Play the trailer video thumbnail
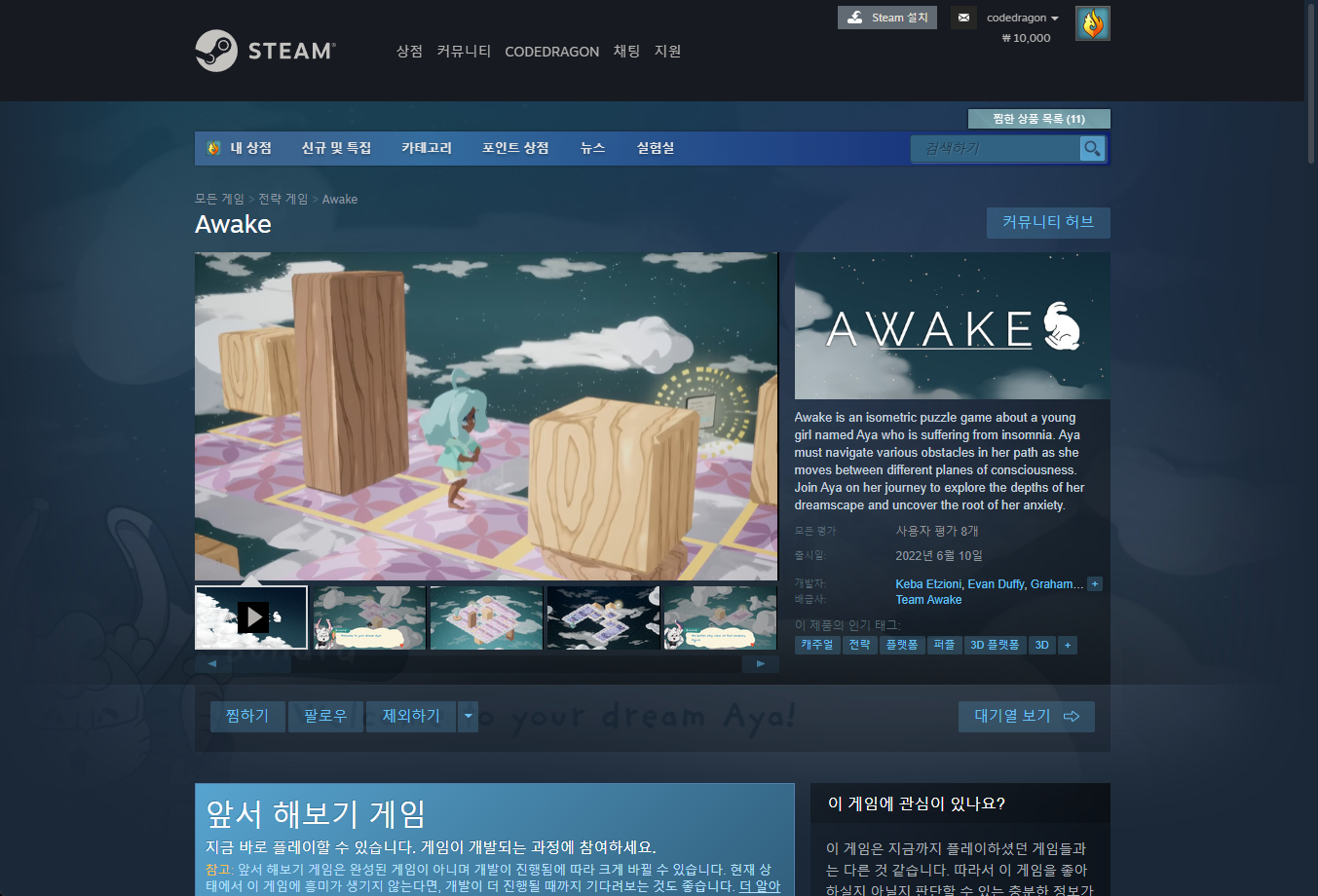The image size is (1318, 896). [x=251, y=617]
